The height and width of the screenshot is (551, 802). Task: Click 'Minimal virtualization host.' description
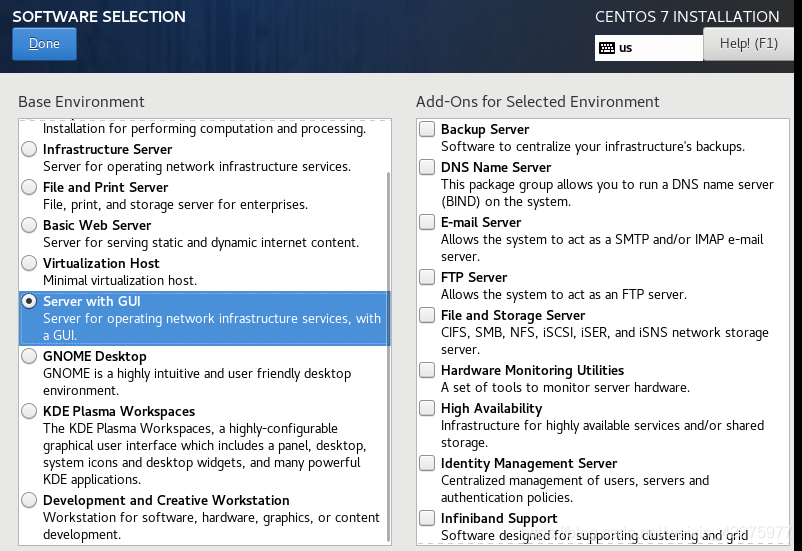point(120,280)
